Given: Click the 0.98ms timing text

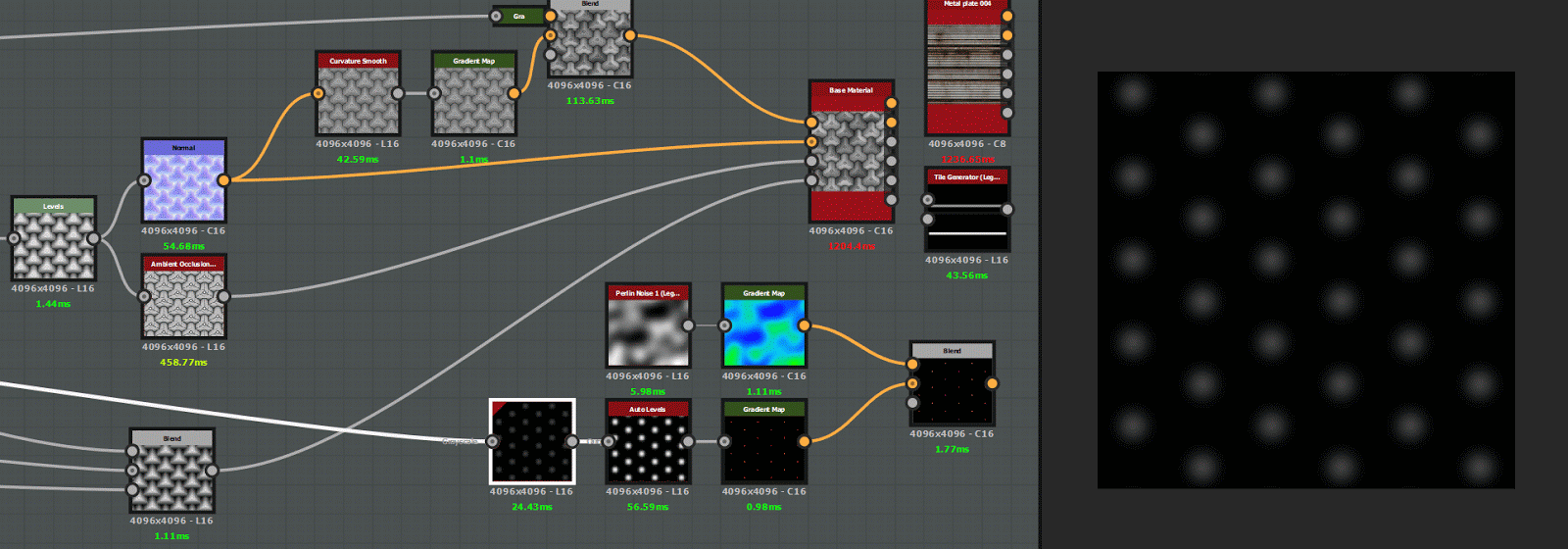Looking at the screenshot, I should point(763,507).
